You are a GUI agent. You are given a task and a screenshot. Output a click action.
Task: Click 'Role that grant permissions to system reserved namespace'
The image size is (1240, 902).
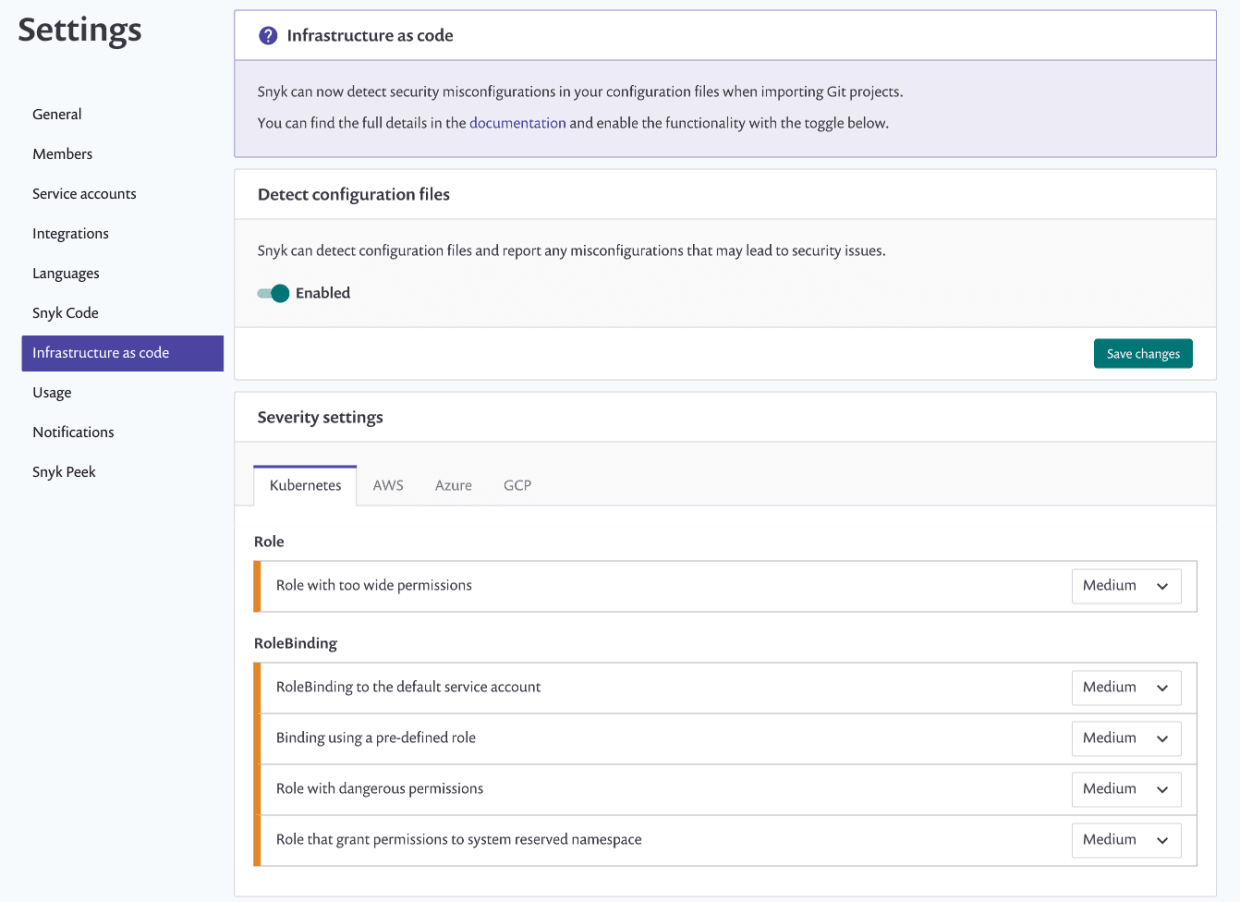459,840
